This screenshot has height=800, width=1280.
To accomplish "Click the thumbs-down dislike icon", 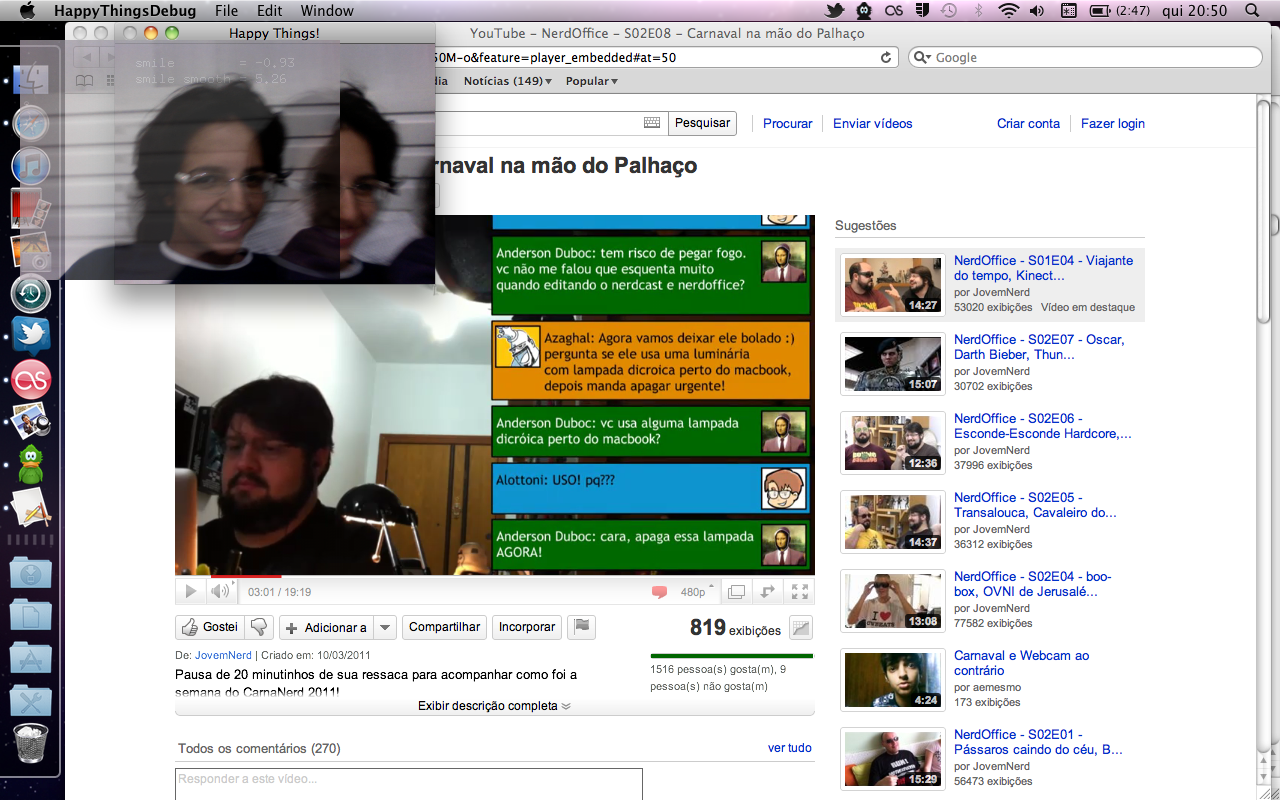I will (260, 627).
